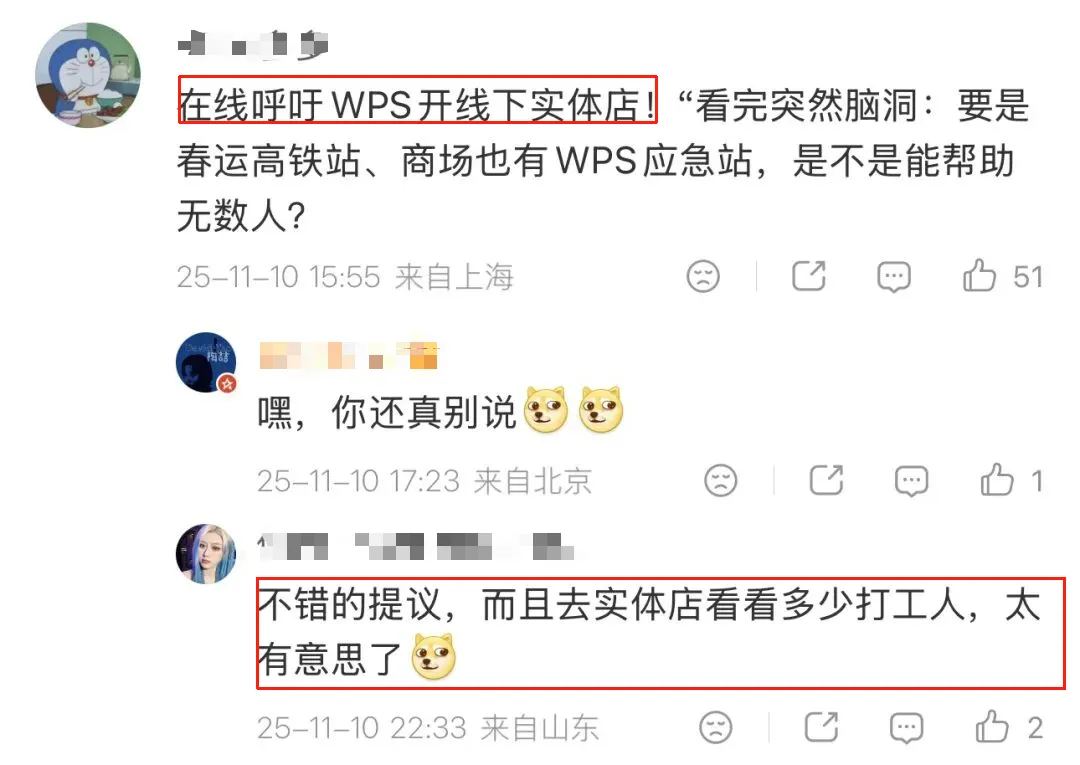Dislike the reply from 北京
1080x765 pixels.
point(720,480)
